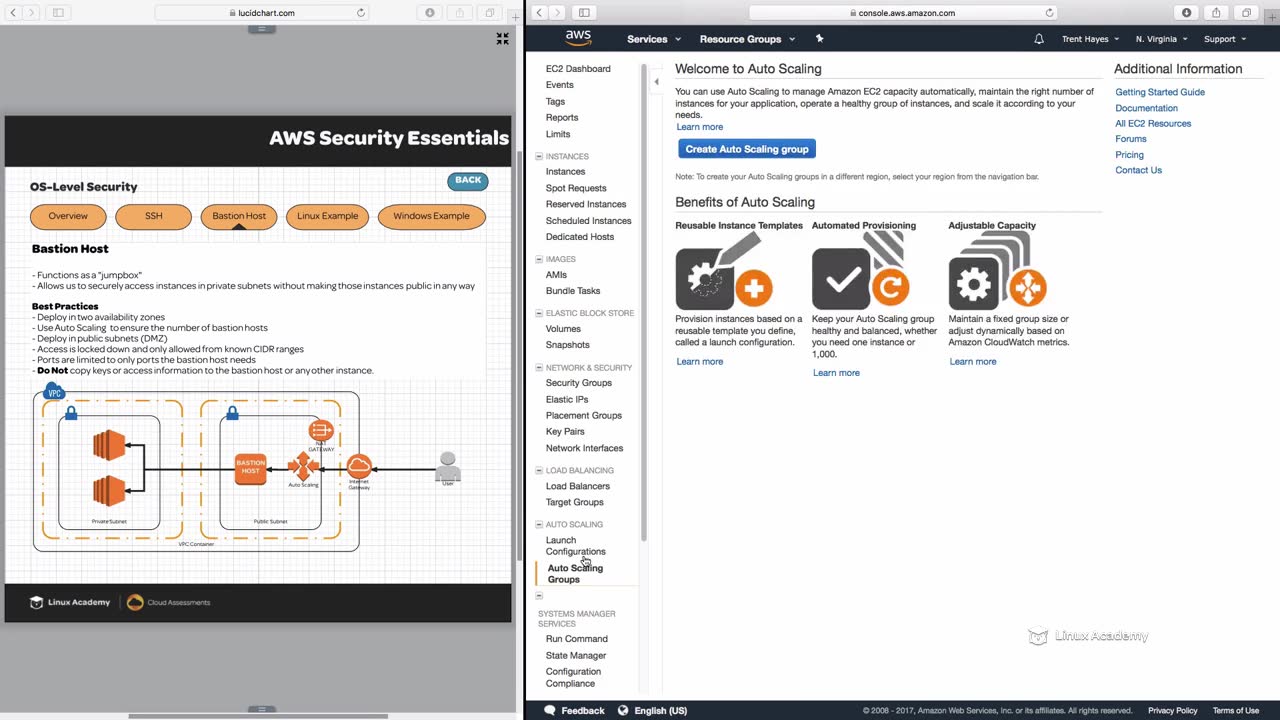This screenshot has height=720, width=1280.
Task: Show the sidebar in the AWS console browser window
Action: 584,13
